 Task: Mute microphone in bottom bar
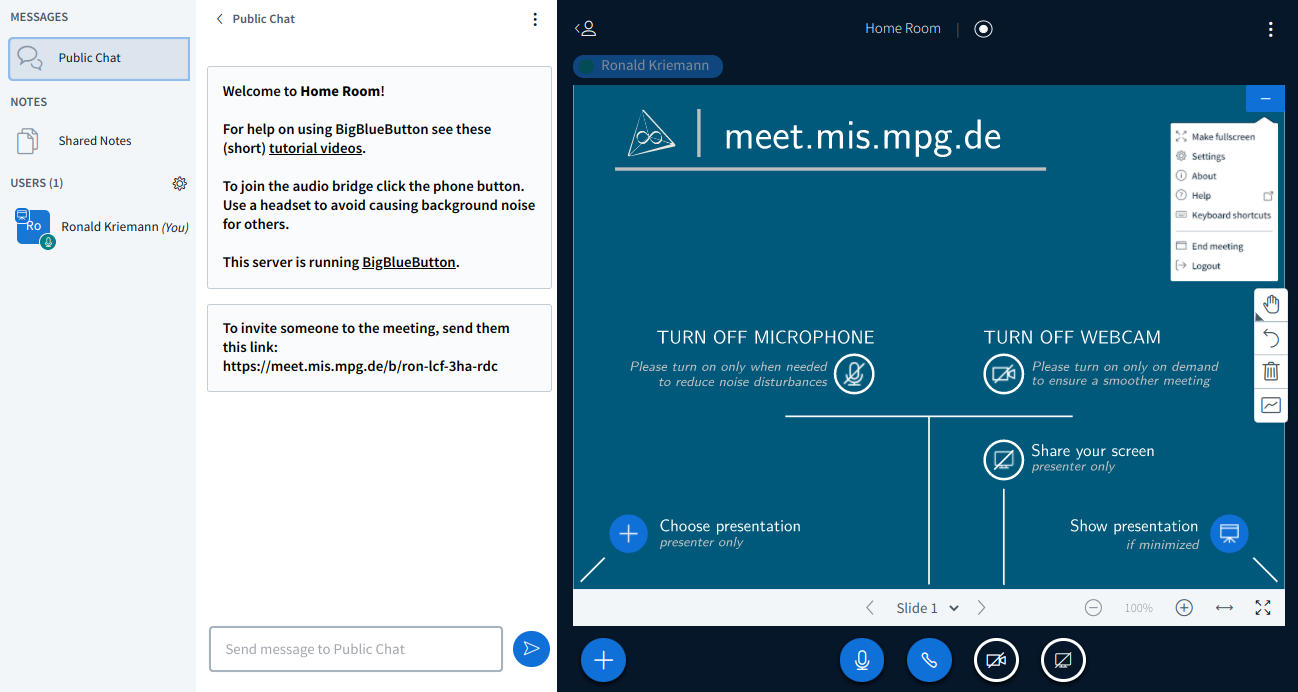[862, 660]
